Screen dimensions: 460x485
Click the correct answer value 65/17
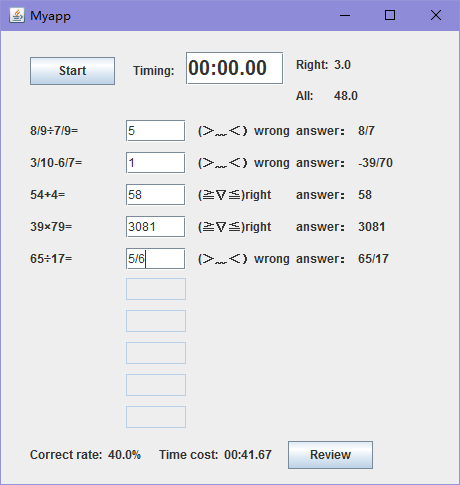[x=373, y=259]
